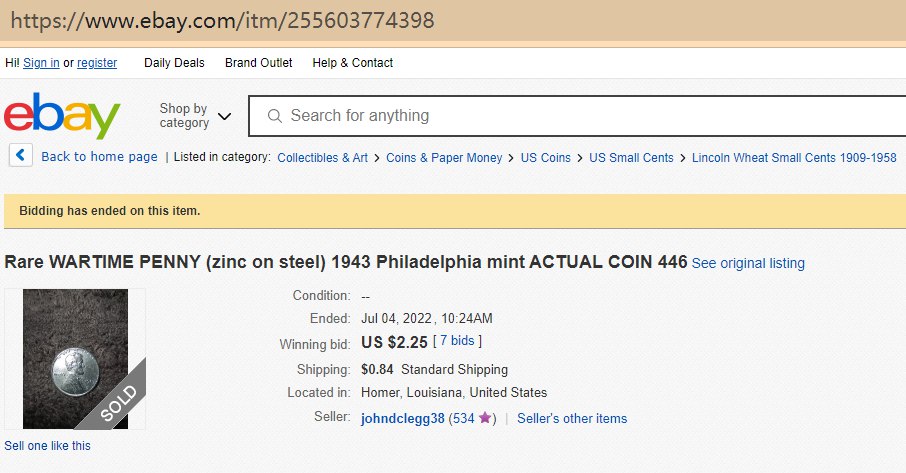906x473 pixels.
Task: Click See original listing link
Action: click(748, 264)
